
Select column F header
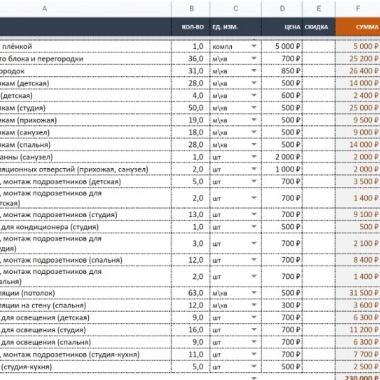coord(358,9)
